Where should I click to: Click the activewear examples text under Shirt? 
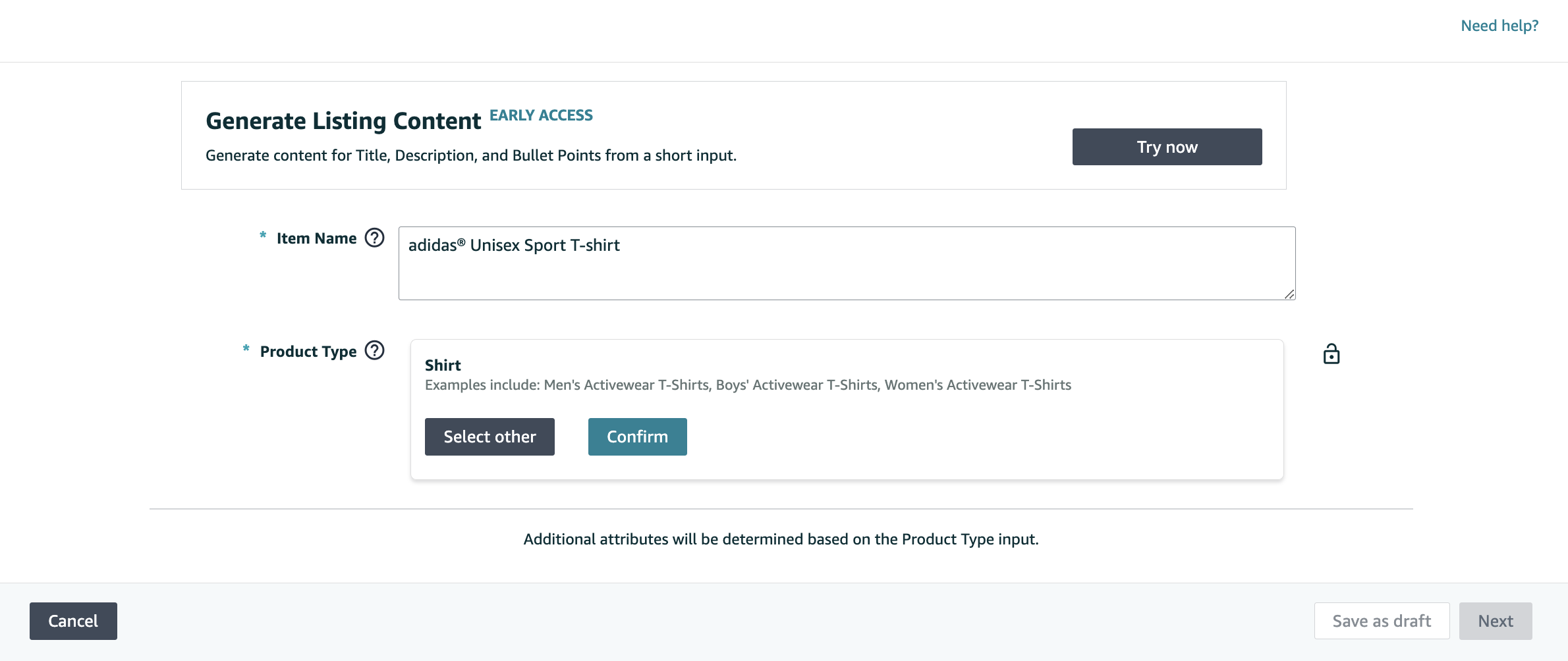pos(748,384)
